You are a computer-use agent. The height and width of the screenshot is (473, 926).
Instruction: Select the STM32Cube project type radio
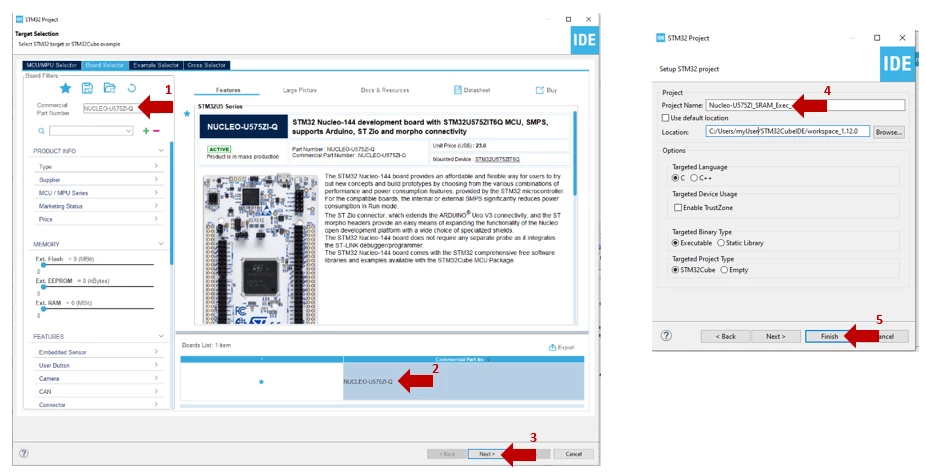coord(675,270)
